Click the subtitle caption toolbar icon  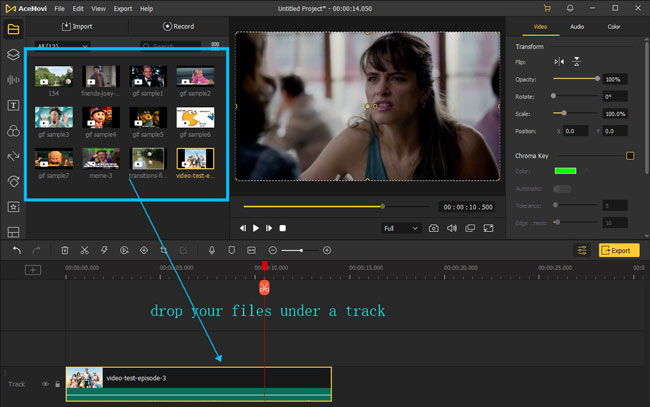251,250
